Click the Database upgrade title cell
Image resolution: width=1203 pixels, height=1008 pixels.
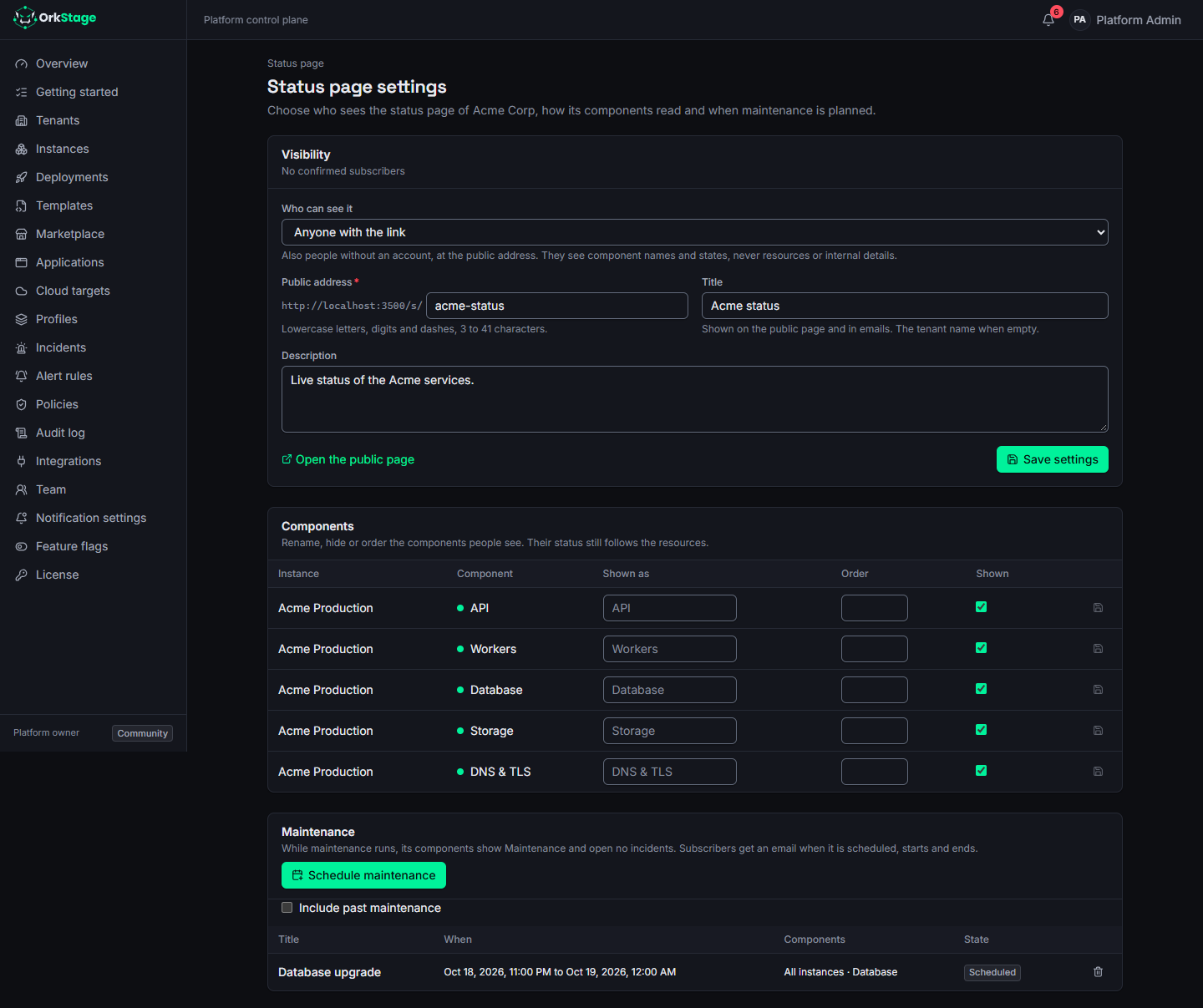tap(329, 972)
